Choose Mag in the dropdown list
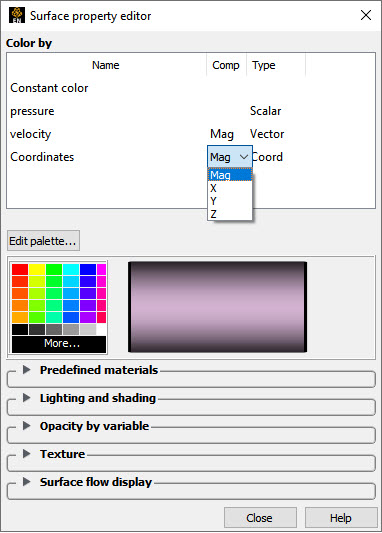The width and height of the screenshot is (382, 533). pyautogui.click(x=230, y=175)
